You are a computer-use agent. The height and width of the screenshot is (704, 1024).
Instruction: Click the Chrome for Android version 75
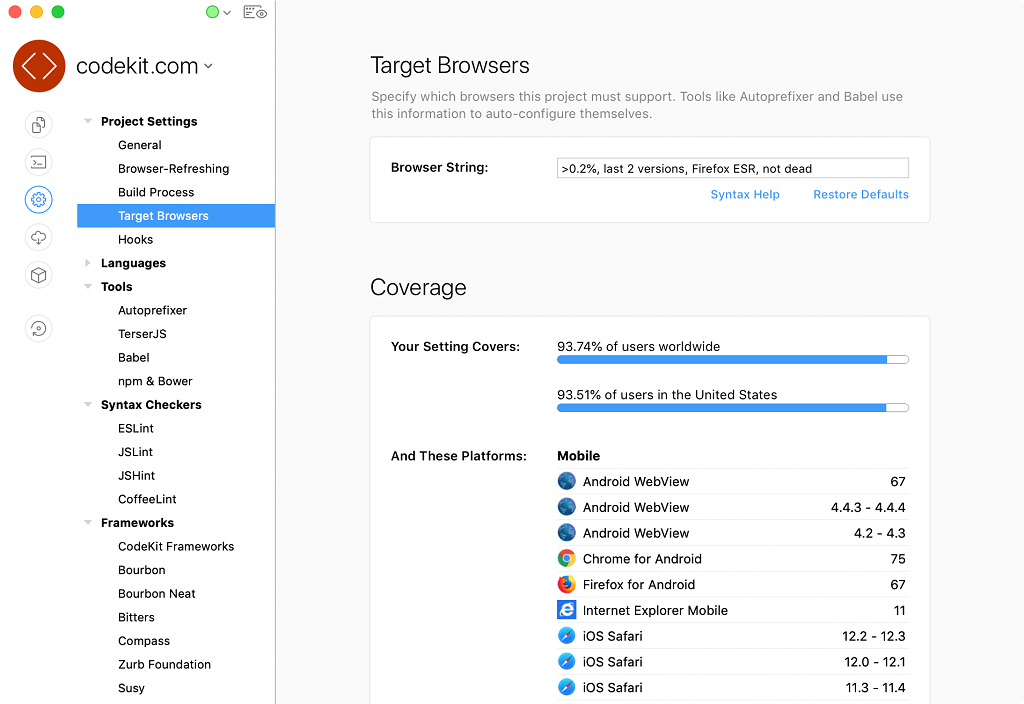pos(897,559)
